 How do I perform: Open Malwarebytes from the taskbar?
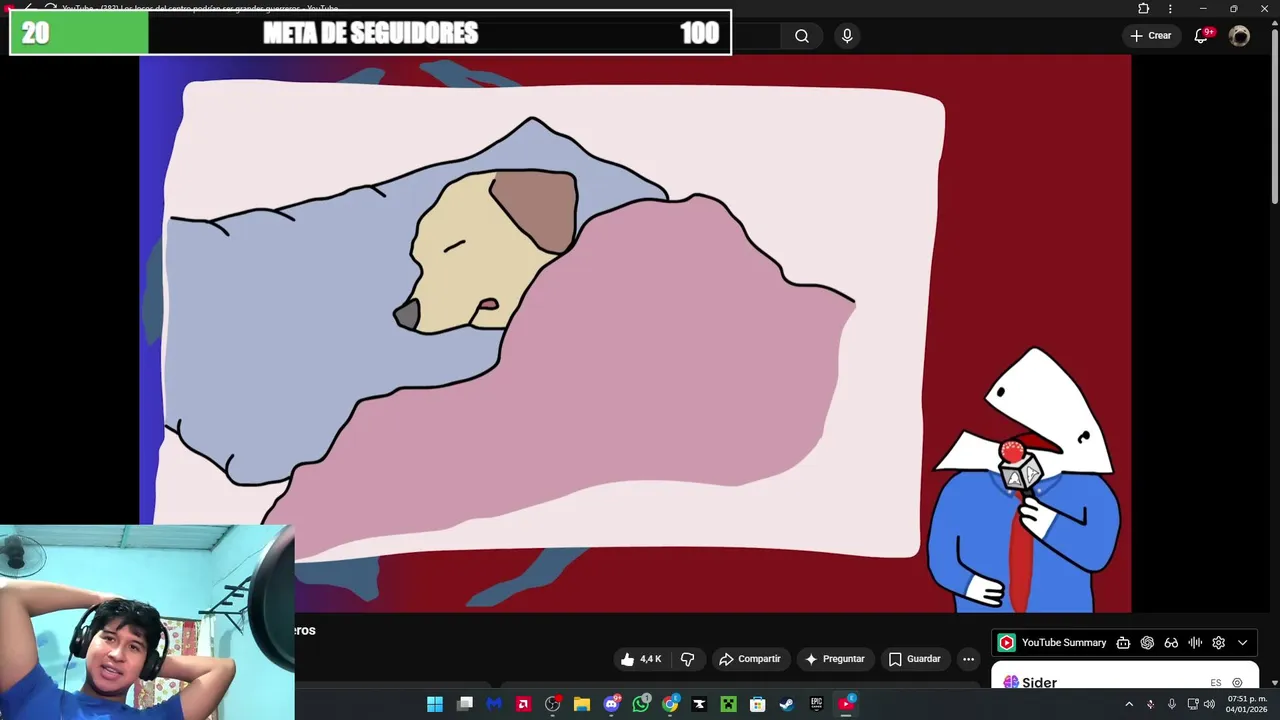[494, 704]
